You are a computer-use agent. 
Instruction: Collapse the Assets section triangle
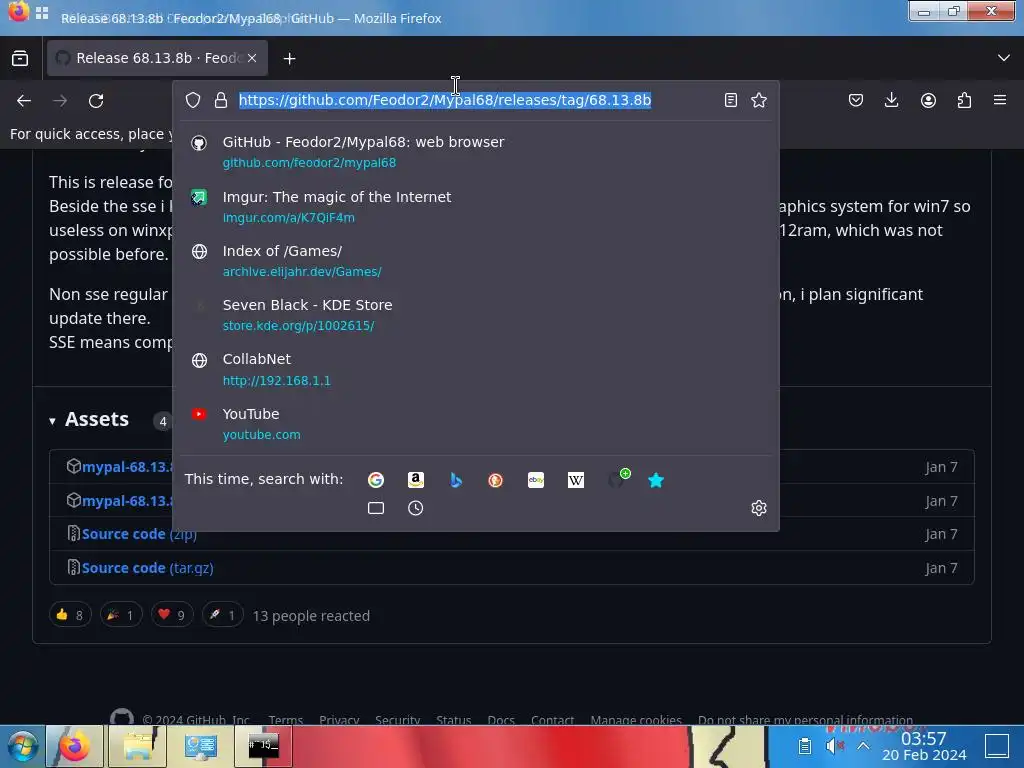click(52, 421)
